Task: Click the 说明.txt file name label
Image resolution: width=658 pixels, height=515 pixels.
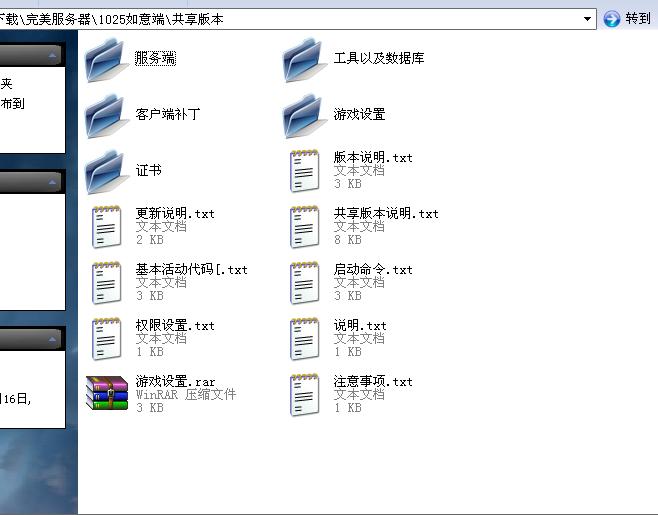Action: click(x=360, y=326)
